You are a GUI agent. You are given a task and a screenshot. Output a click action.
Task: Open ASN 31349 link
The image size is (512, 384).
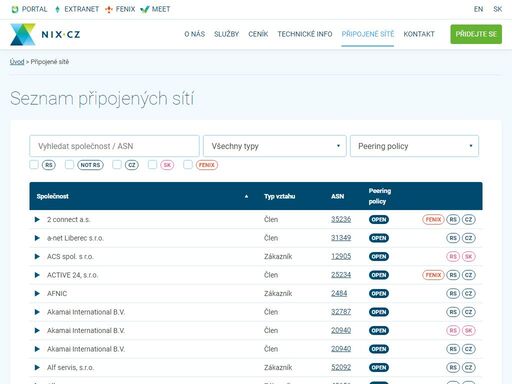341,238
